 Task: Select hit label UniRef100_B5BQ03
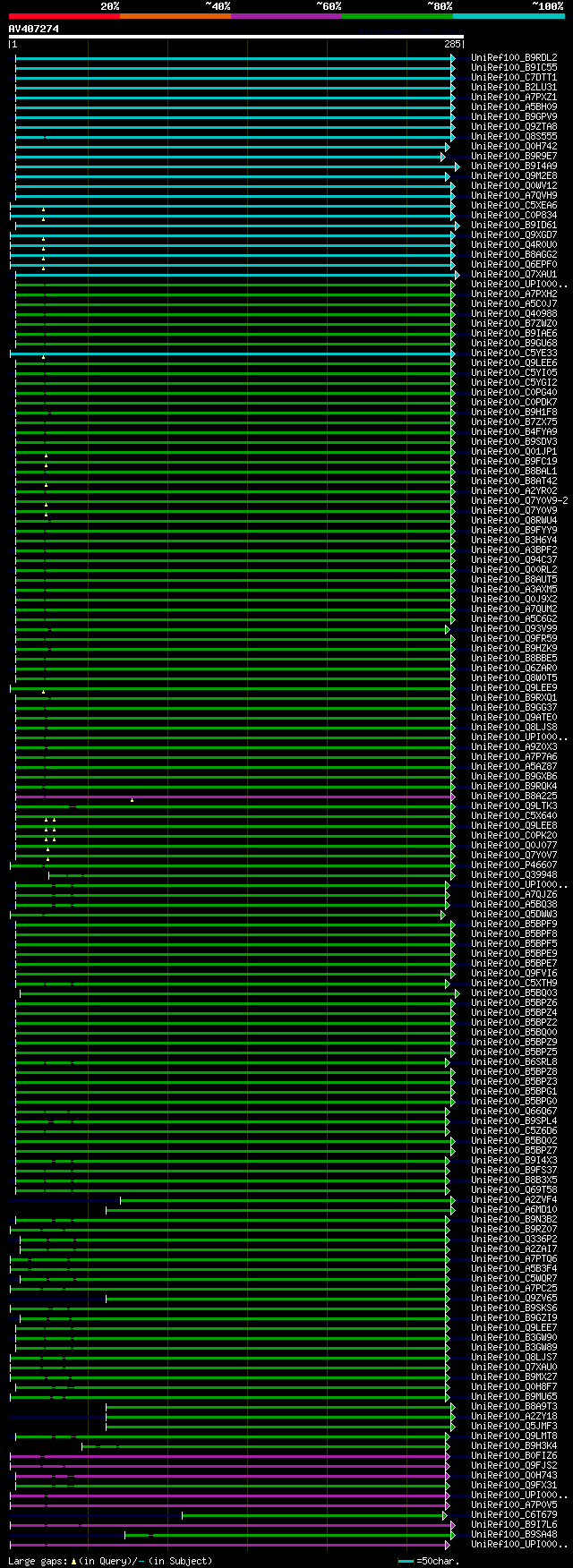pyautogui.click(x=514, y=993)
